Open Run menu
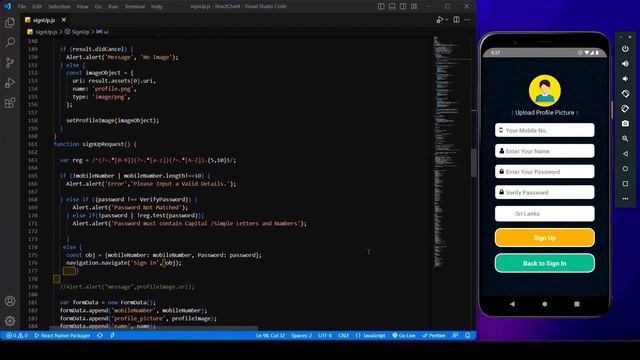This screenshot has height=360, width=640. coord(113,7)
